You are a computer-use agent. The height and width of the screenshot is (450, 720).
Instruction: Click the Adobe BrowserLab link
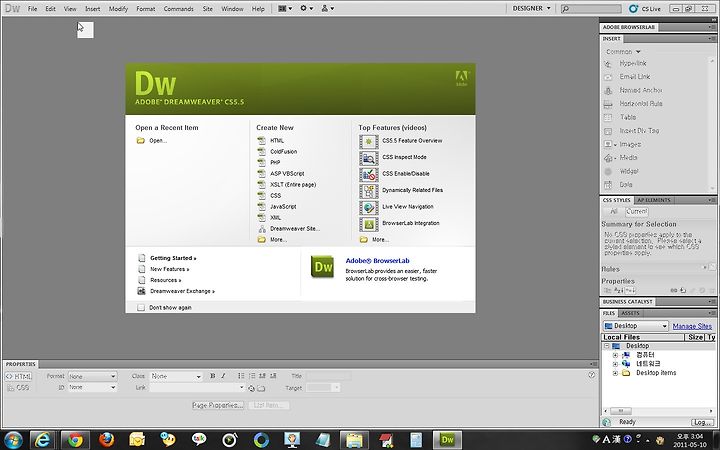tap(377, 260)
